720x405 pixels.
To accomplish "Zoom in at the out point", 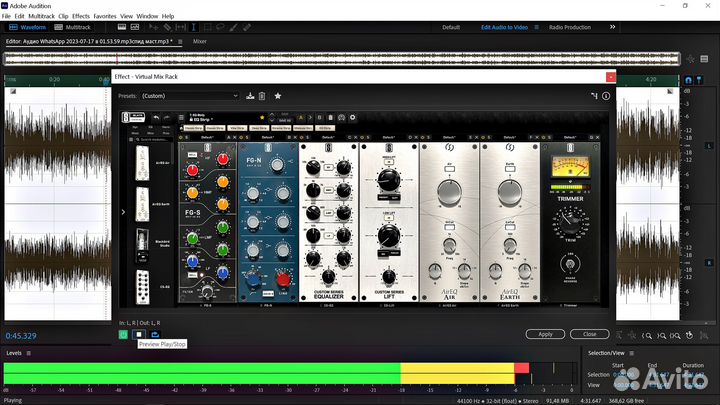I will [x=661, y=336].
